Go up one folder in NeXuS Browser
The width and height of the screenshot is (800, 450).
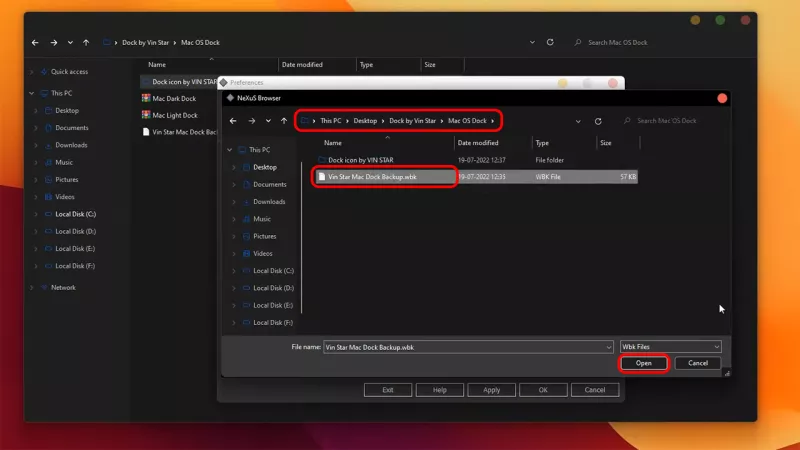284,121
